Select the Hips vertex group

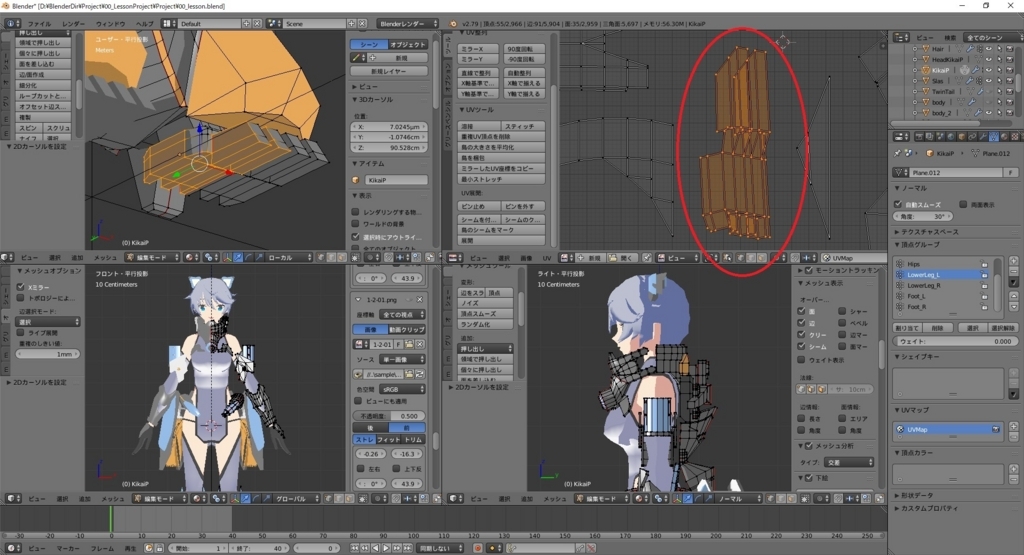coord(941,264)
